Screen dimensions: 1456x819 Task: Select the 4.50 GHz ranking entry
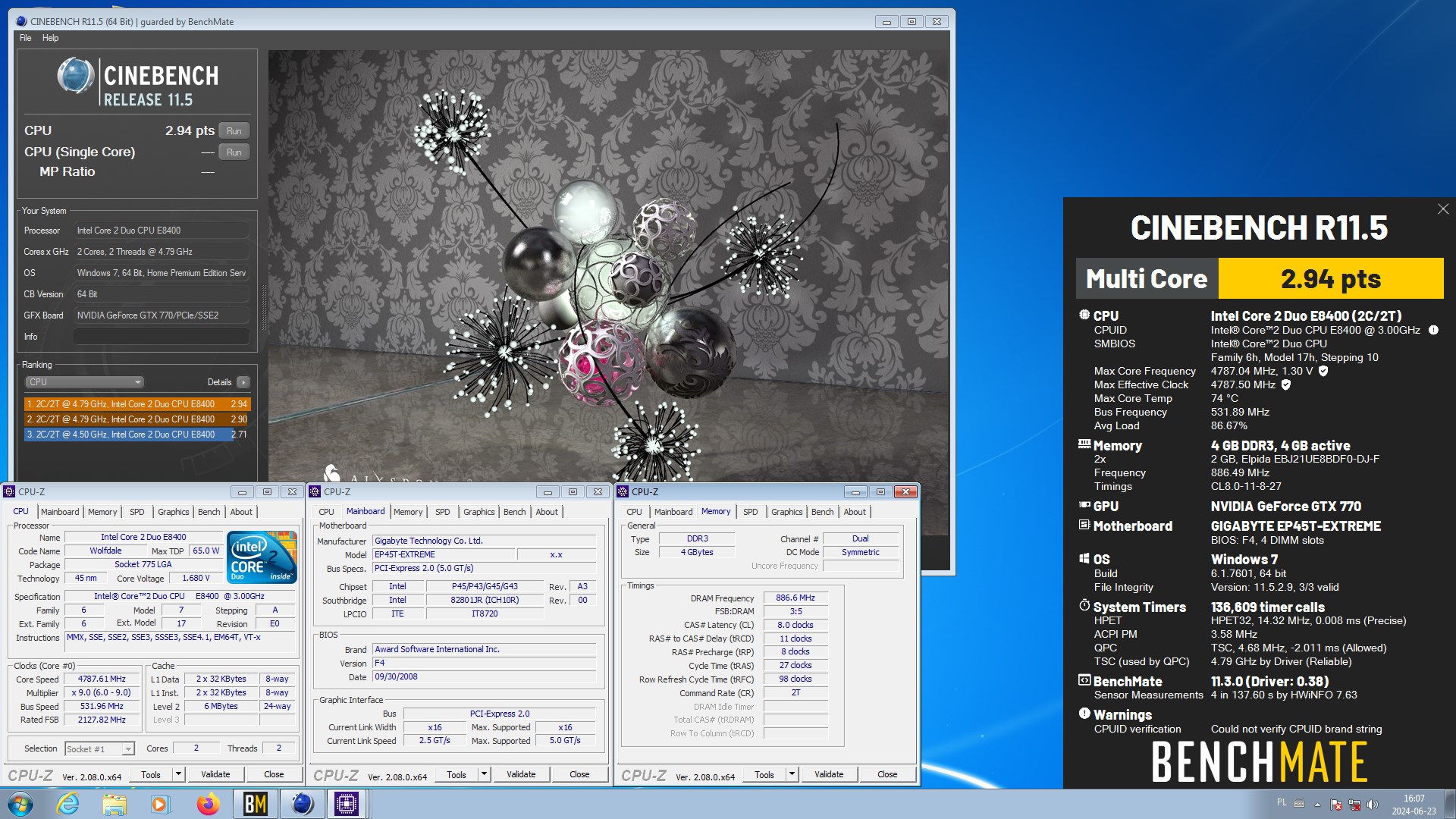click(137, 435)
